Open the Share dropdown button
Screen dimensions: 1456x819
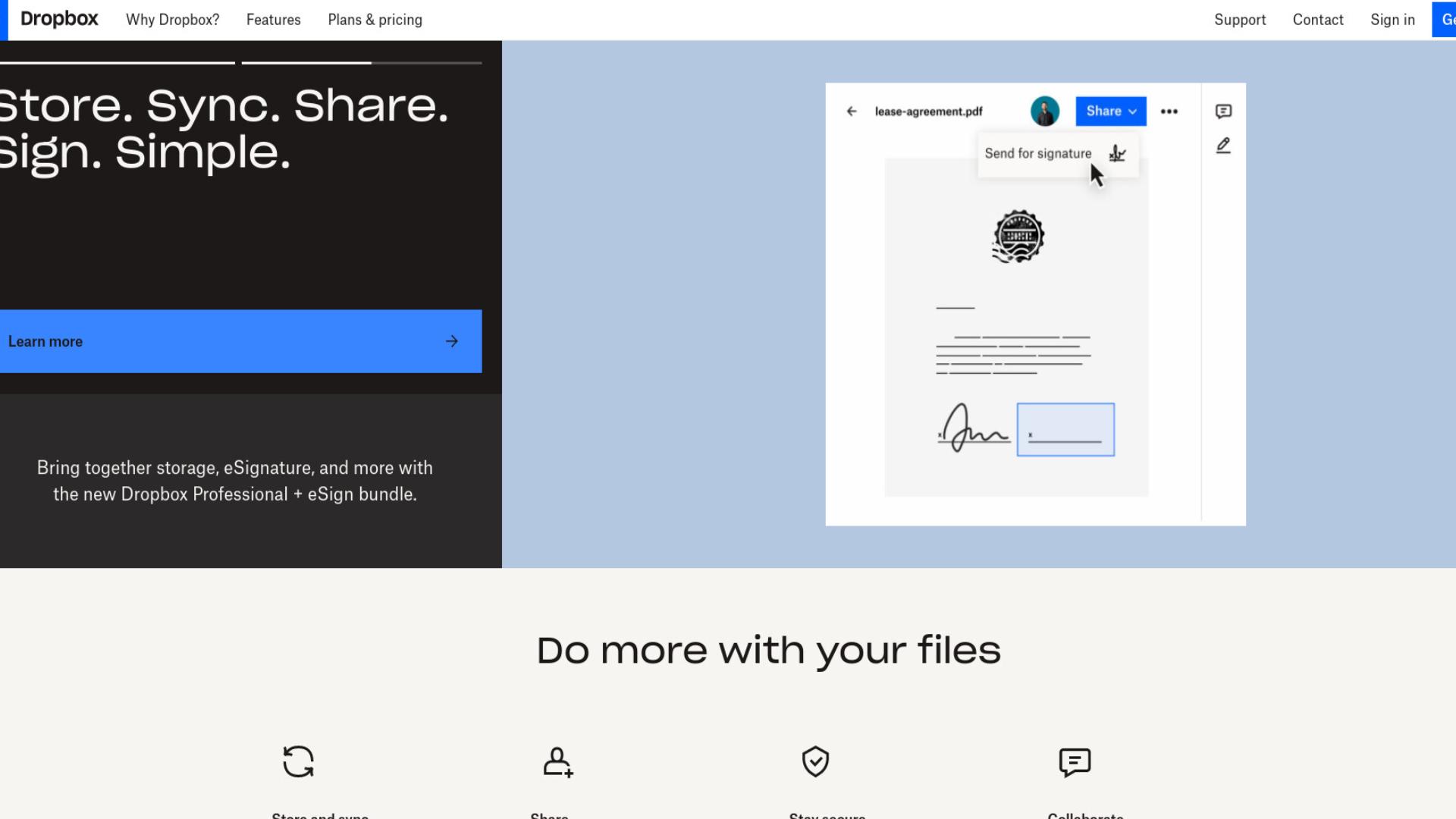1111,111
